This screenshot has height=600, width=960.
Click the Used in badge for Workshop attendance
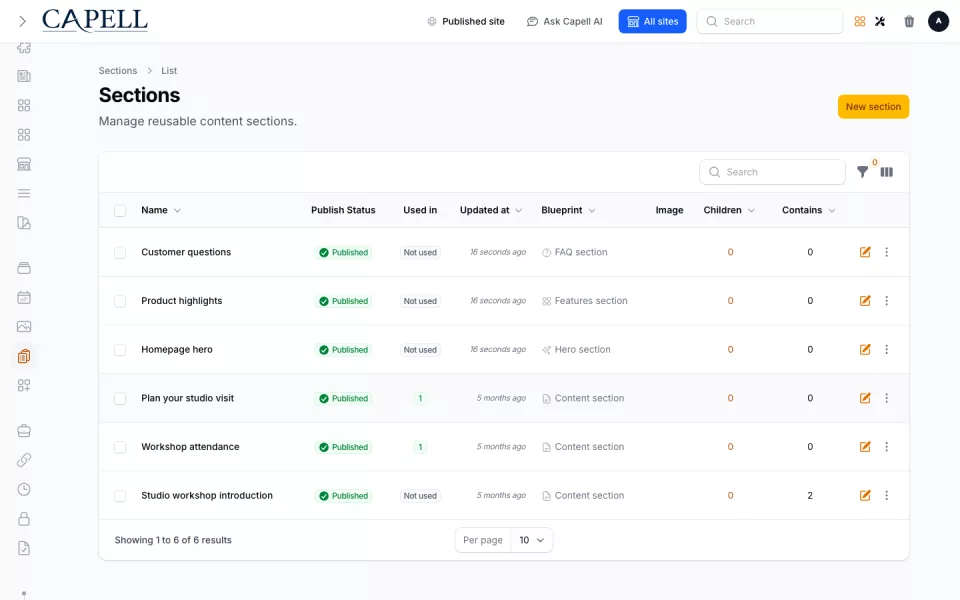pos(420,447)
